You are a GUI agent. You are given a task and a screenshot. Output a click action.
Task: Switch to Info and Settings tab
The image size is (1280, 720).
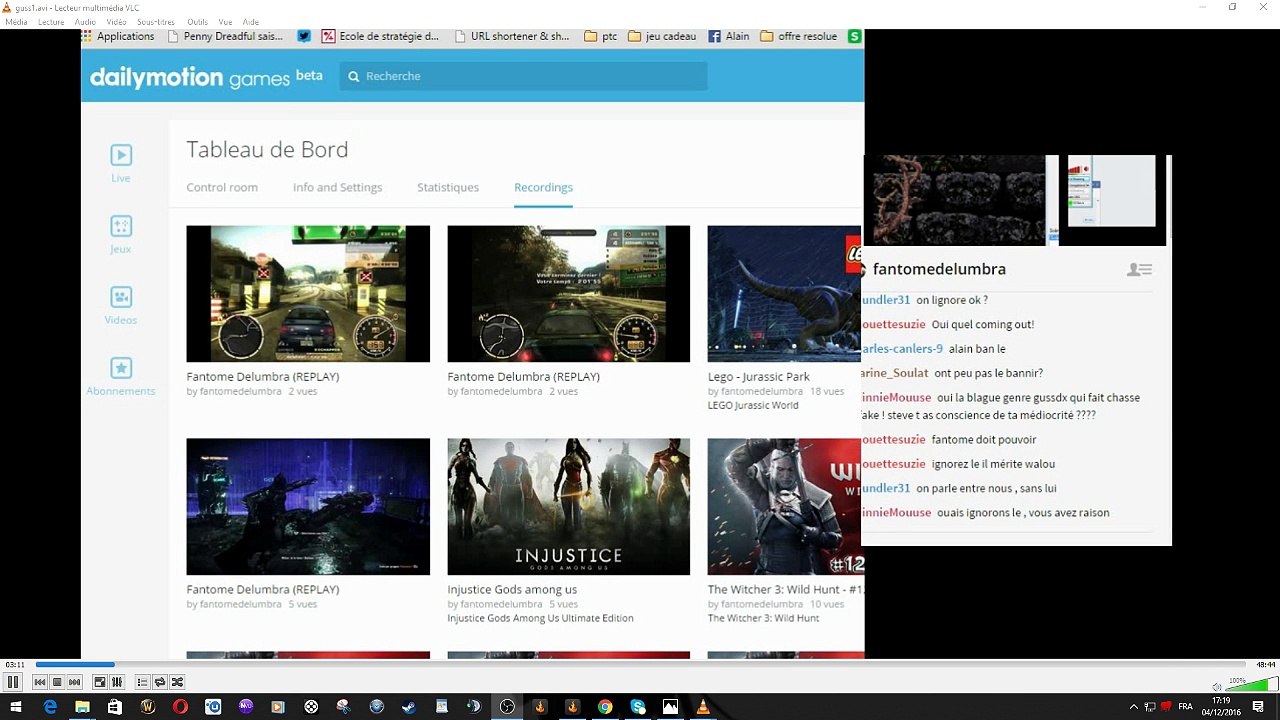coord(337,187)
